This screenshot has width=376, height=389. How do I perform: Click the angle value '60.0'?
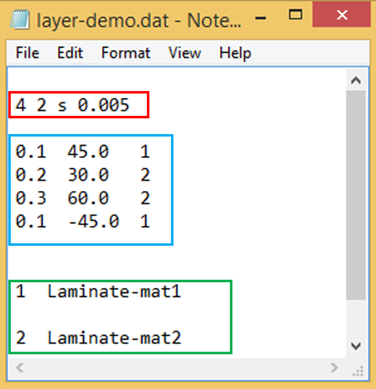coord(88,199)
